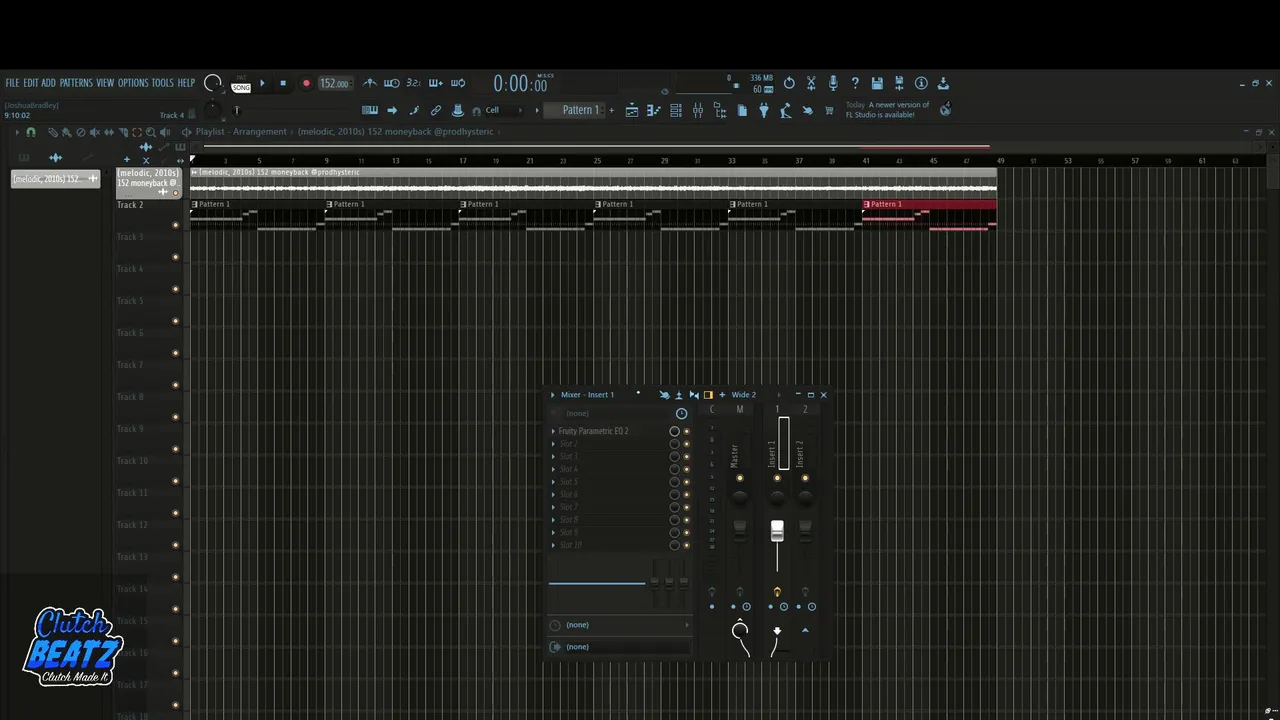Click newer FL Studio version notification
Screen dimensions: 1280x720
887,109
